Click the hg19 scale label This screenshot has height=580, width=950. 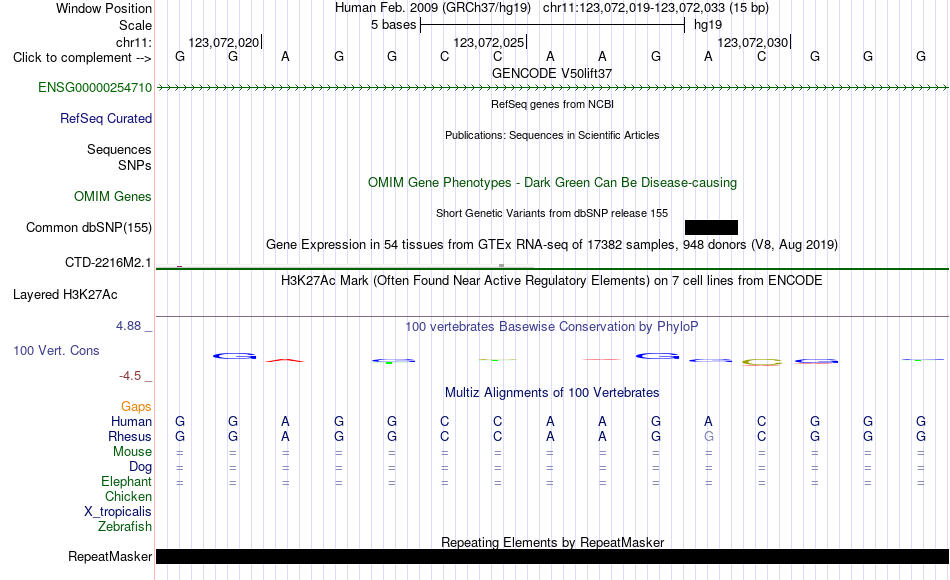coord(708,25)
